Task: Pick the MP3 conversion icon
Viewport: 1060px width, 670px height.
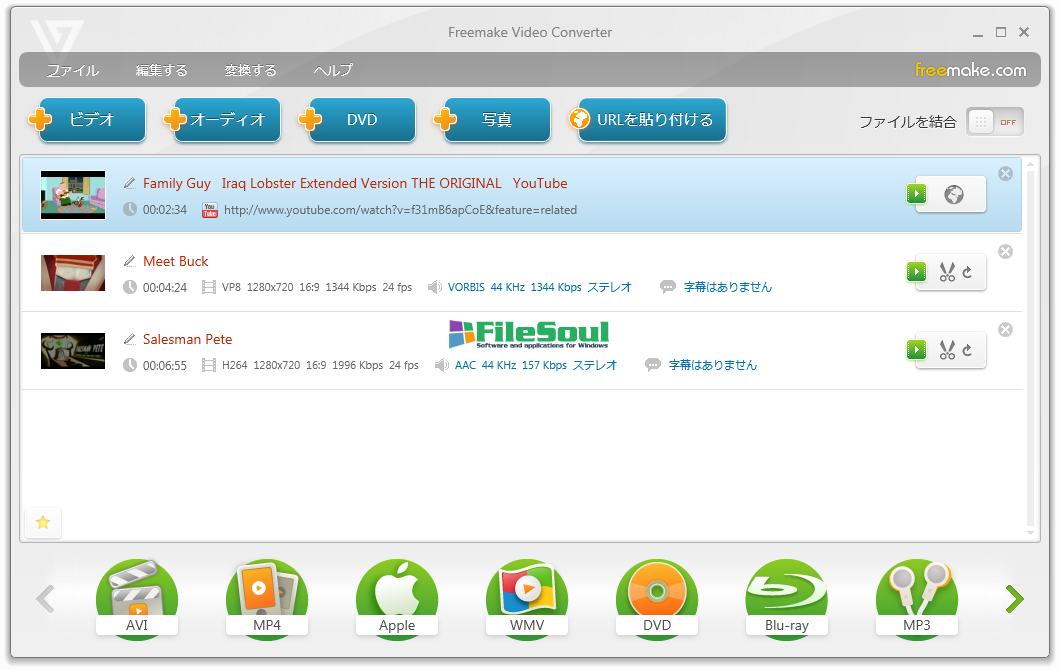Action: tap(917, 598)
